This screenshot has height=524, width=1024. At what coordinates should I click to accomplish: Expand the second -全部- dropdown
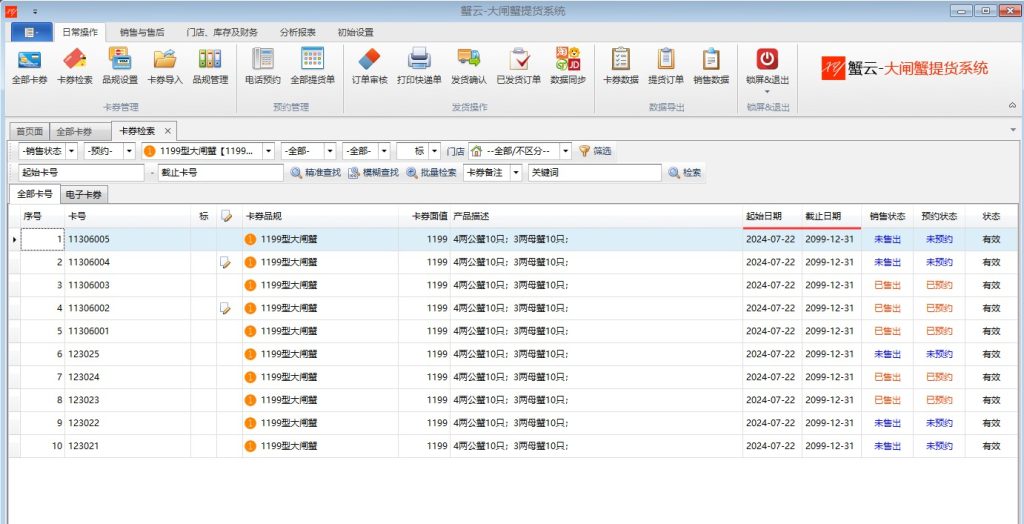384,152
